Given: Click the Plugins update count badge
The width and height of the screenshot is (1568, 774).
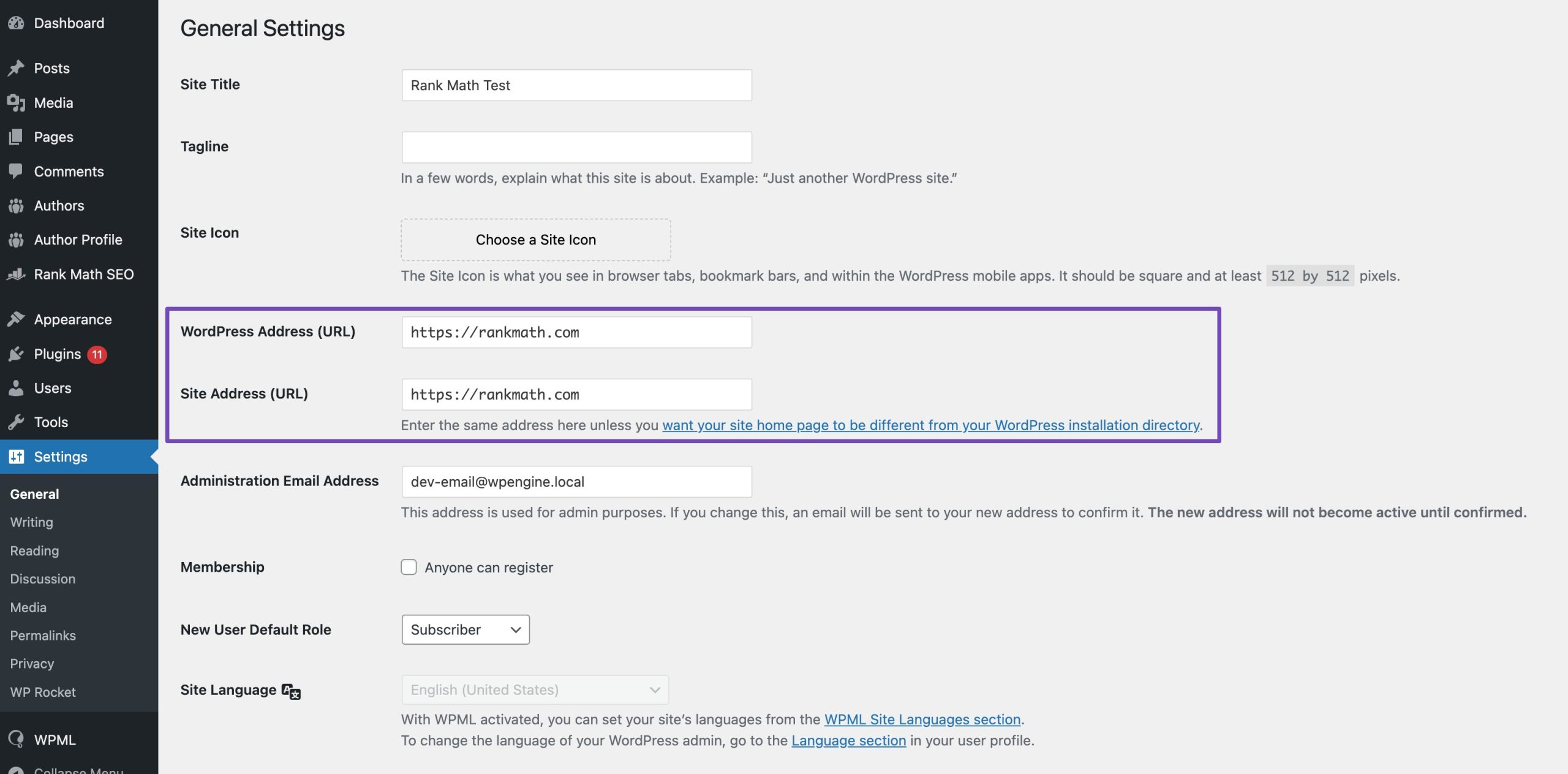Looking at the screenshot, I should tap(97, 354).
